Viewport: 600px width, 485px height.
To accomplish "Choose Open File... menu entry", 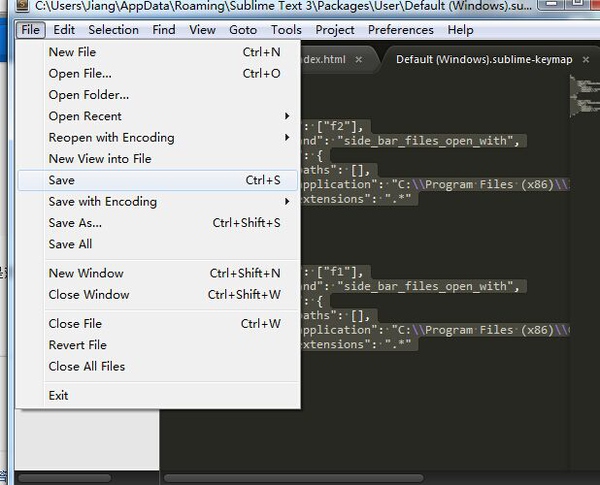I will coord(158,73).
